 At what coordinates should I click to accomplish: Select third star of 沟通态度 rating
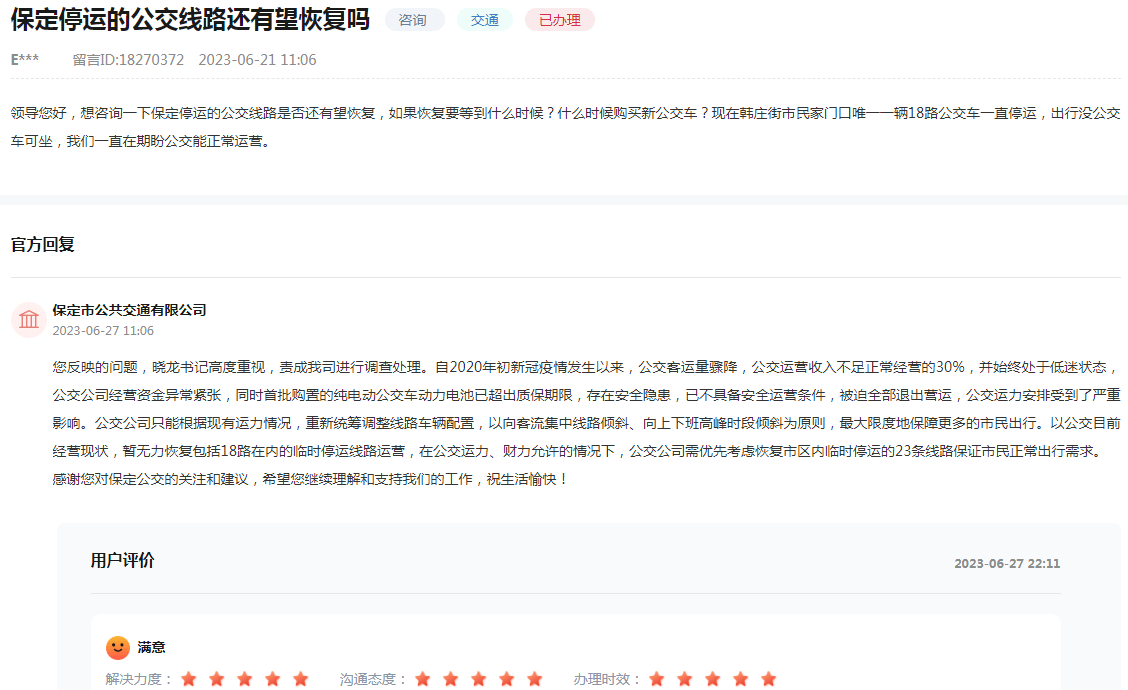point(479,679)
